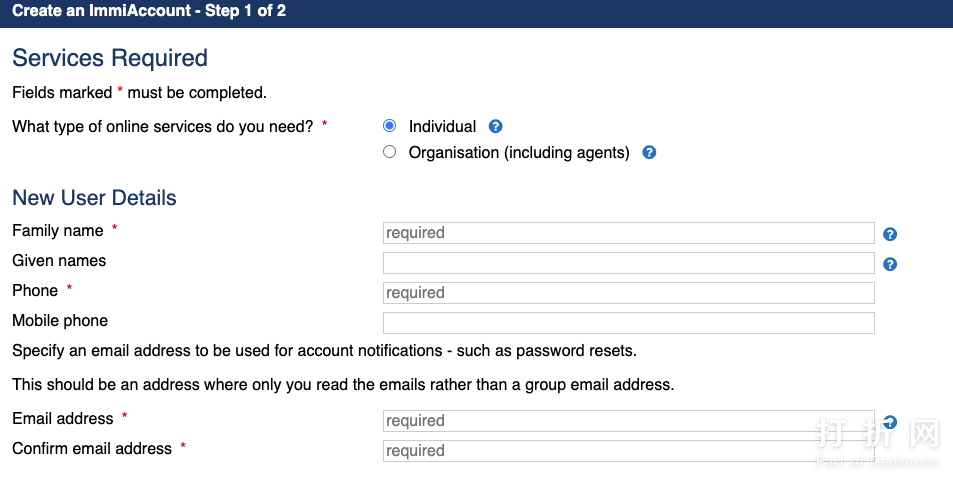Screen dimensions: 953x479
Task: Focus the Email address input field
Action: 628,421
